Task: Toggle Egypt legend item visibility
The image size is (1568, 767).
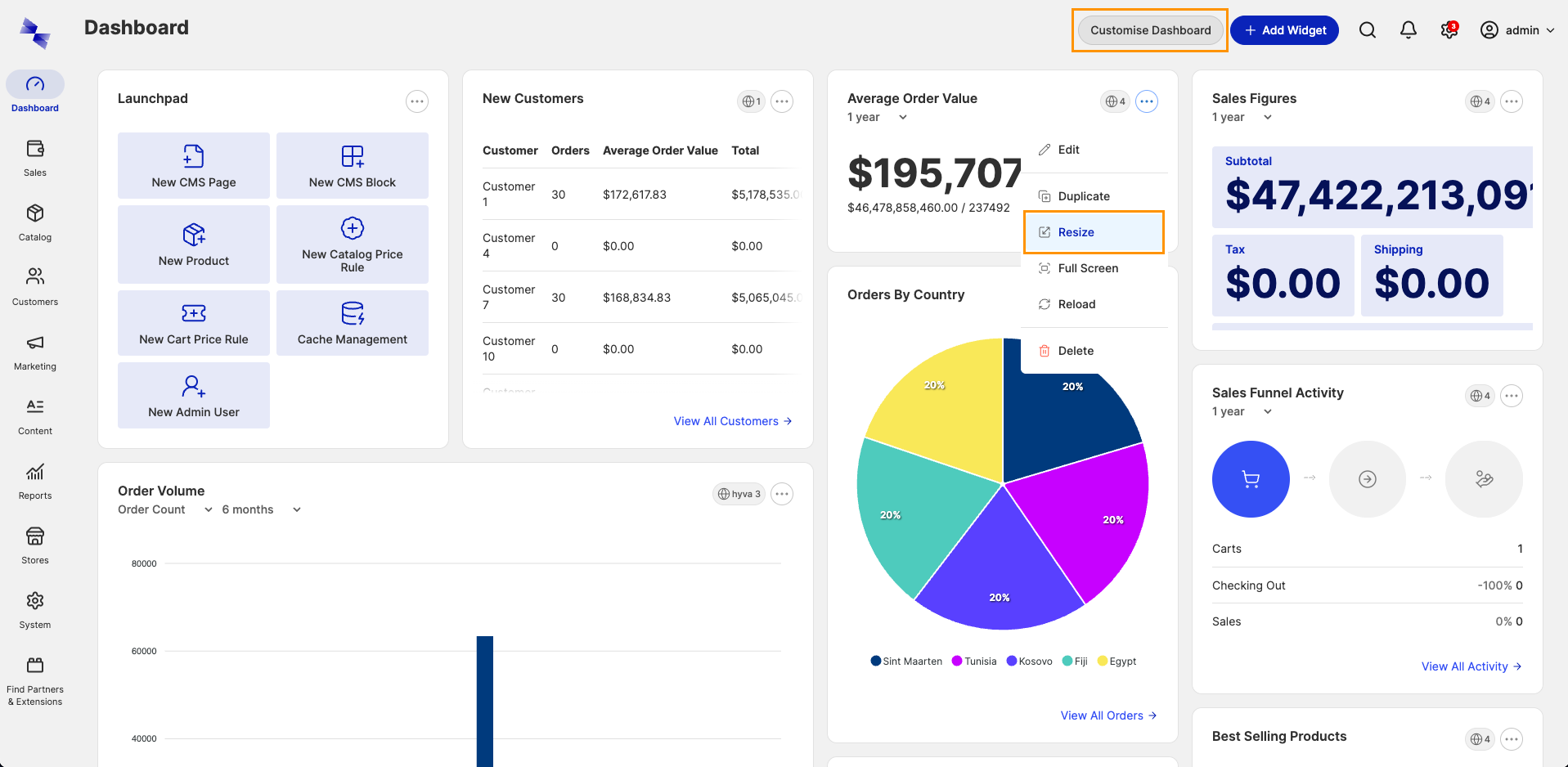Action: pyautogui.click(x=1116, y=662)
